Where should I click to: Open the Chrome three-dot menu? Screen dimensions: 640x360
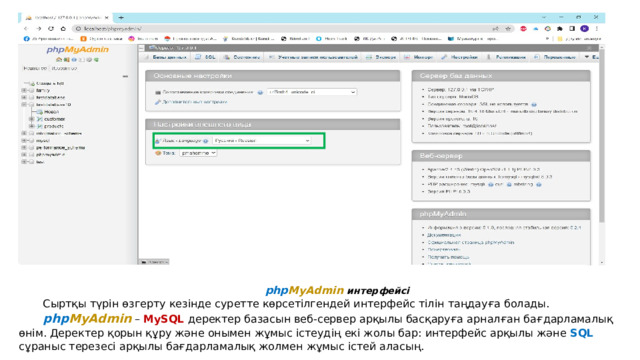click(x=597, y=29)
